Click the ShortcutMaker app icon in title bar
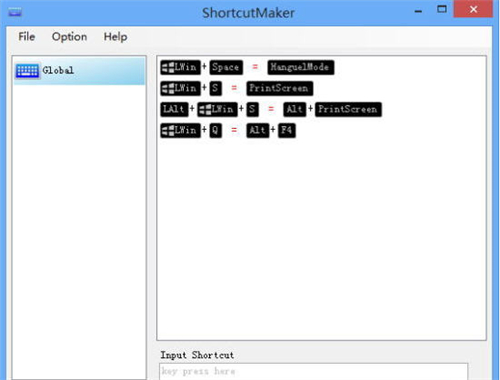 15,13
